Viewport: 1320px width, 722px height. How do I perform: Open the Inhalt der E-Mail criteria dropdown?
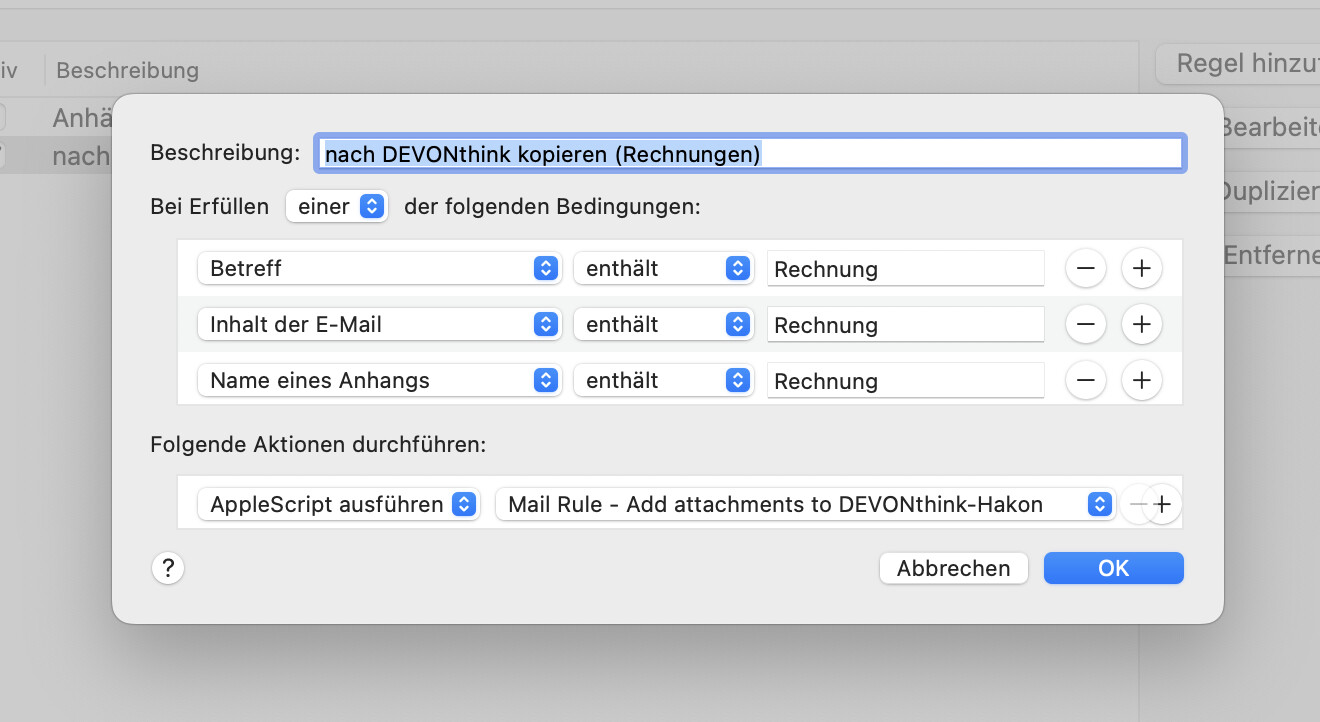pyautogui.click(x=378, y=324)
